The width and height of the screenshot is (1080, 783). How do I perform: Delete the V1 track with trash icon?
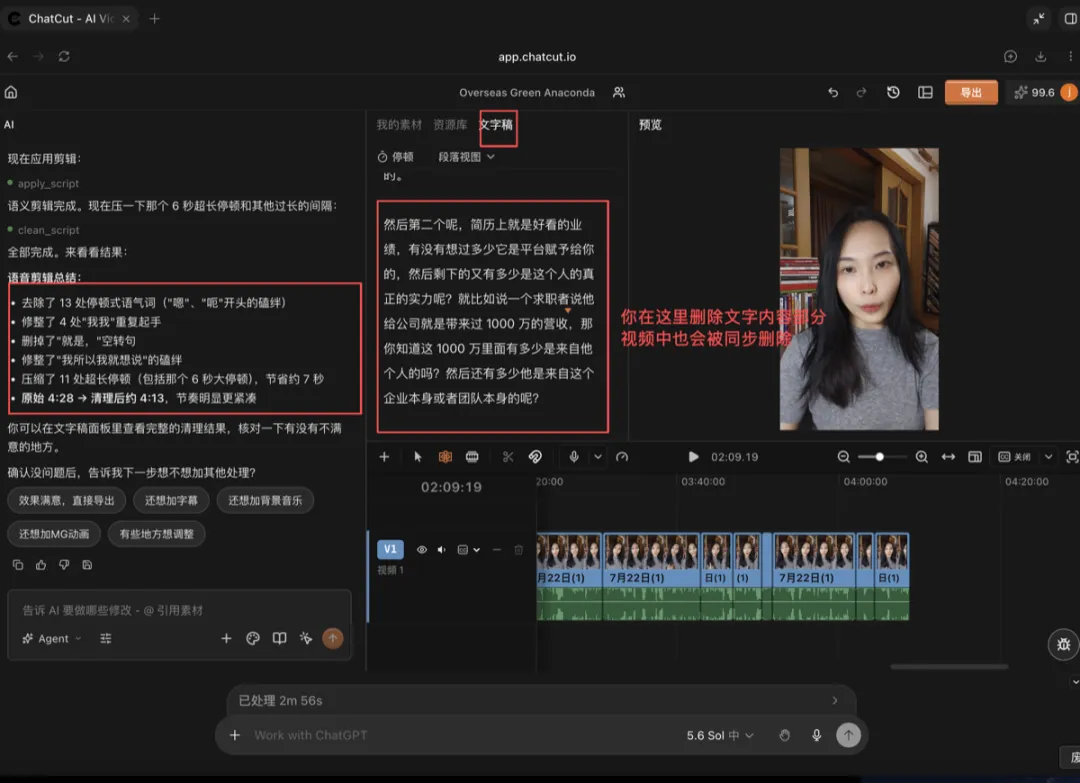pyautogui.click(x=519, y=550)
